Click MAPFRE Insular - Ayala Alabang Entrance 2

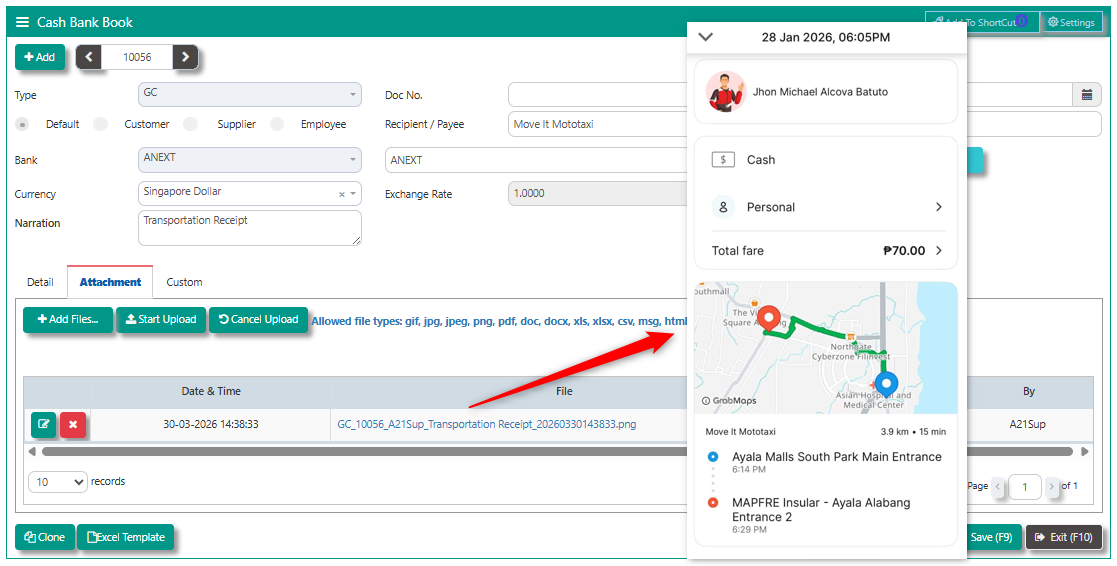pyautogui.click(x=821, y=510)
